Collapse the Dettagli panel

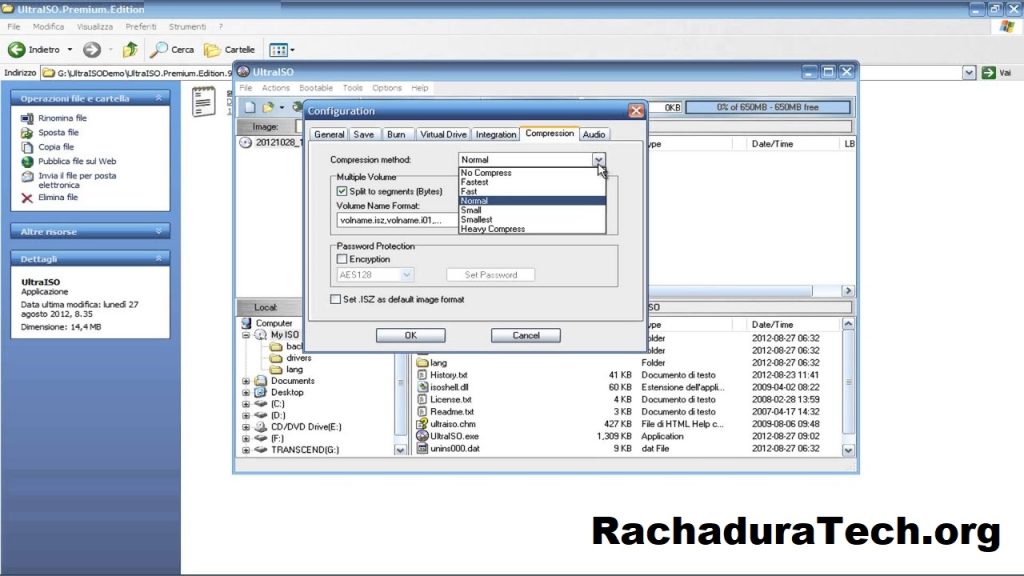(159, 259)
